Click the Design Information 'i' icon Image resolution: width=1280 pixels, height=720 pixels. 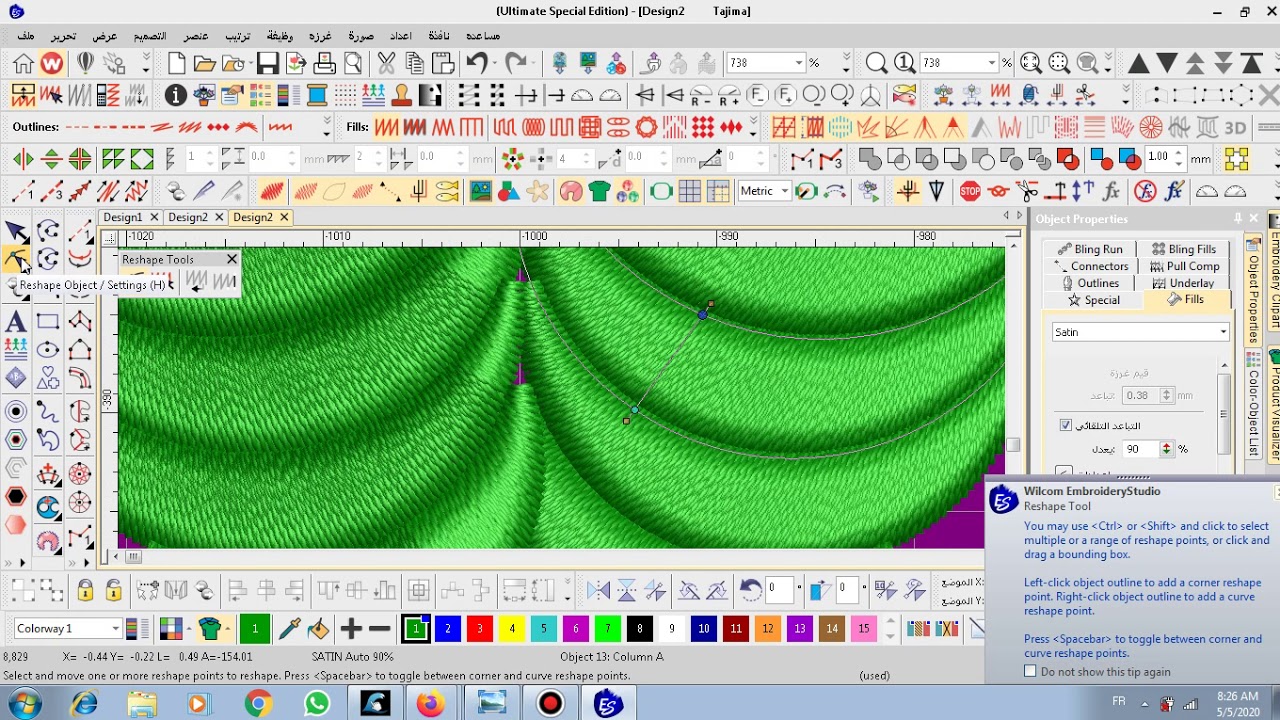[x=176, y=96]
